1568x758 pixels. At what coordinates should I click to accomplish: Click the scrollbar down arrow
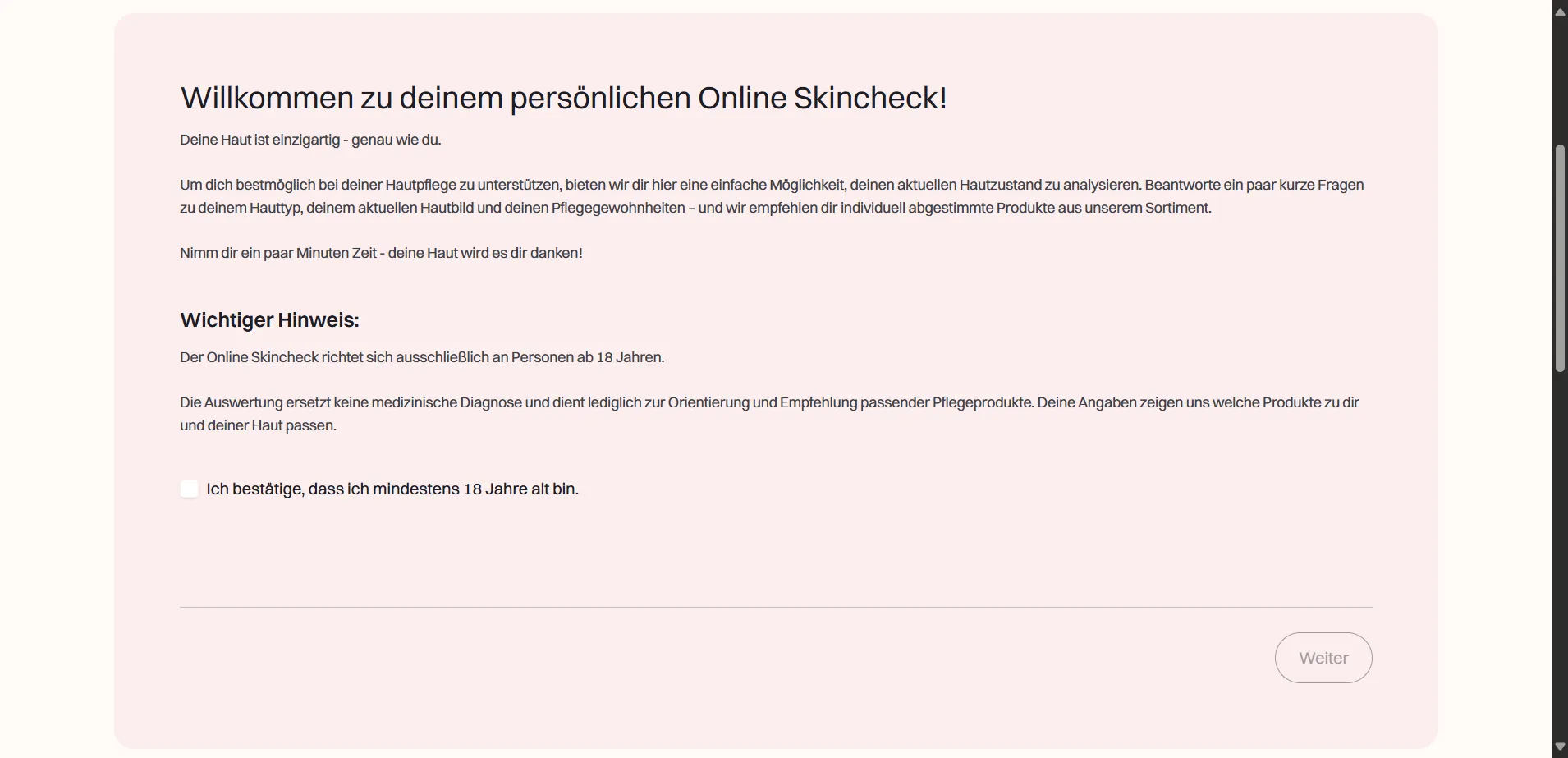point(1560,747)
